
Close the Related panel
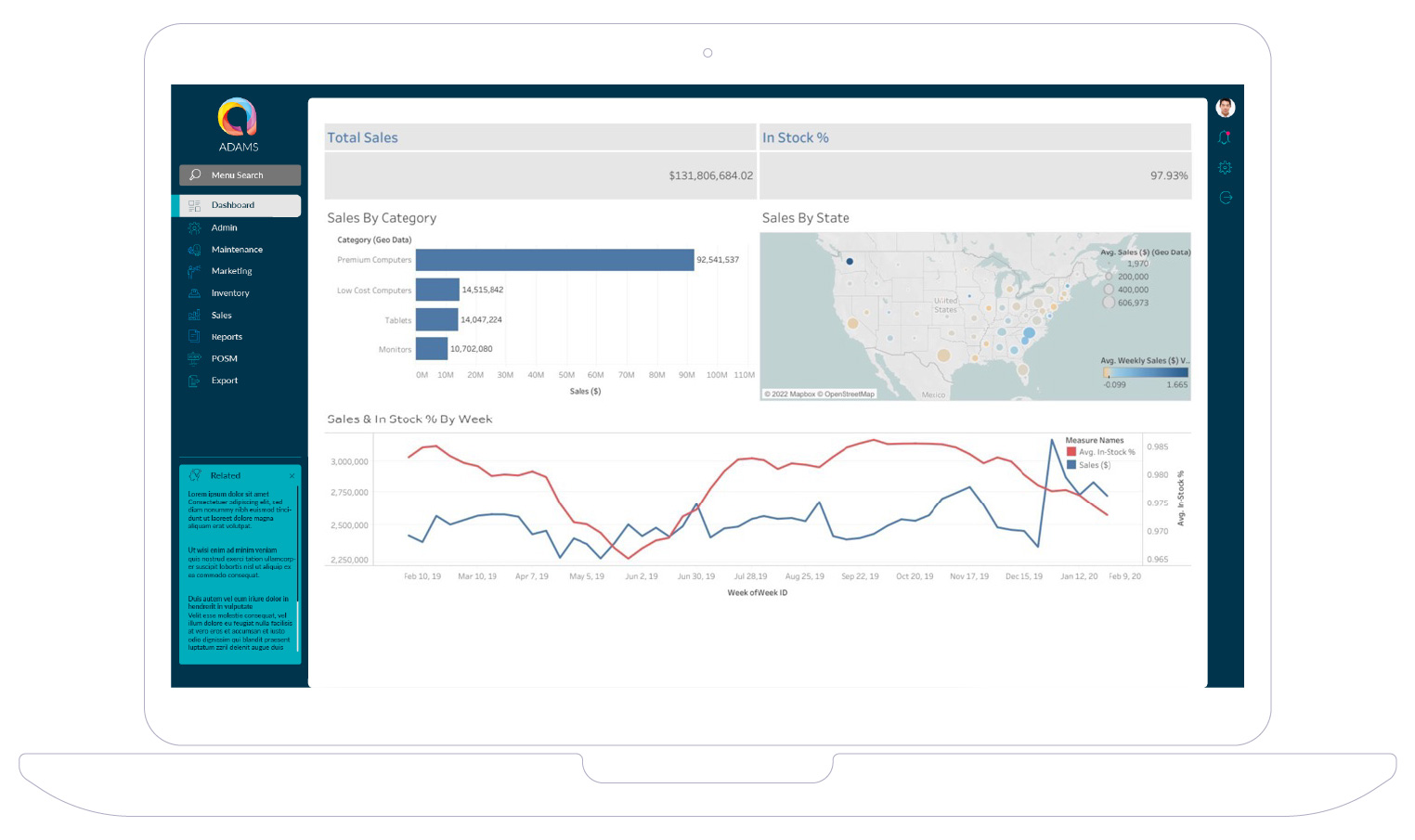click(x=292, y=476)
